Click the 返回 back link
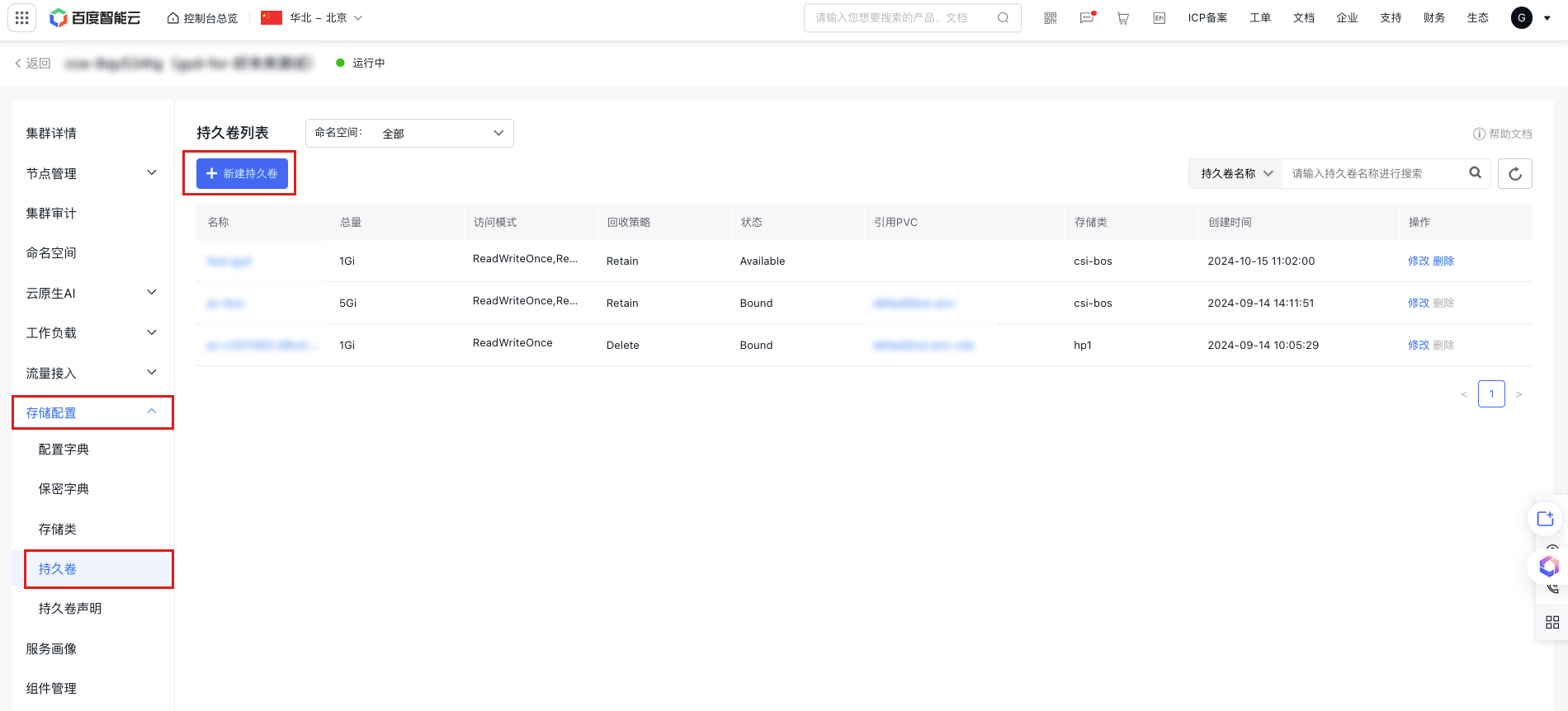Screen dimensions: 1568x711 tap(33, 64)
